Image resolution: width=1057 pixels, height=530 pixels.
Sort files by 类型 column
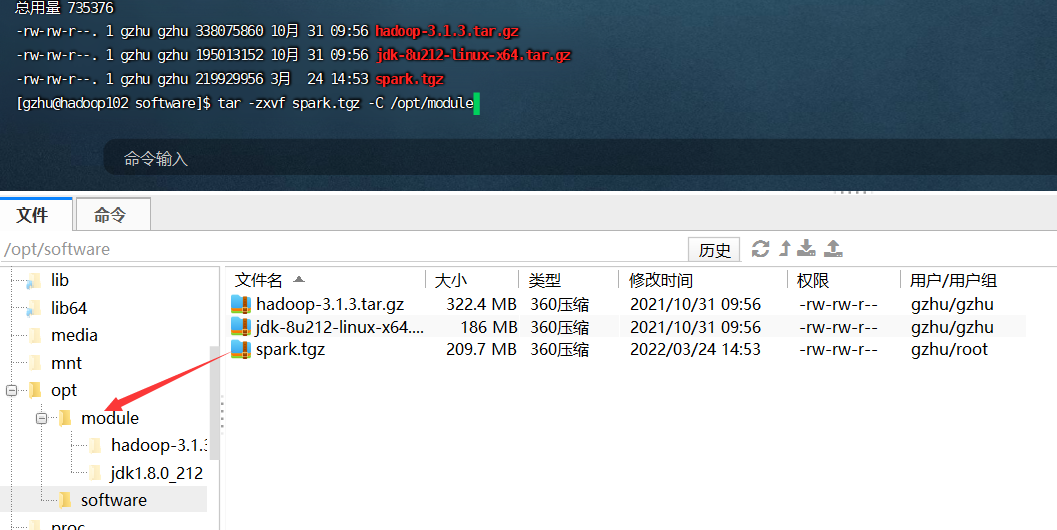545,280
